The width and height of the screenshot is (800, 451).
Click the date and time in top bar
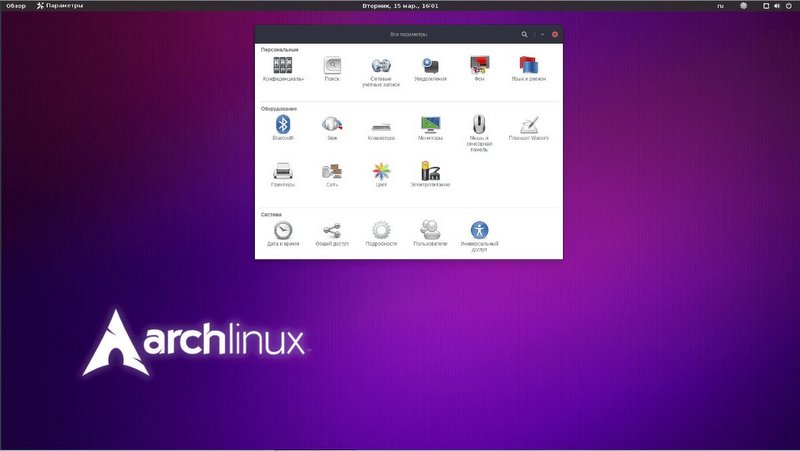click(400, 6)
